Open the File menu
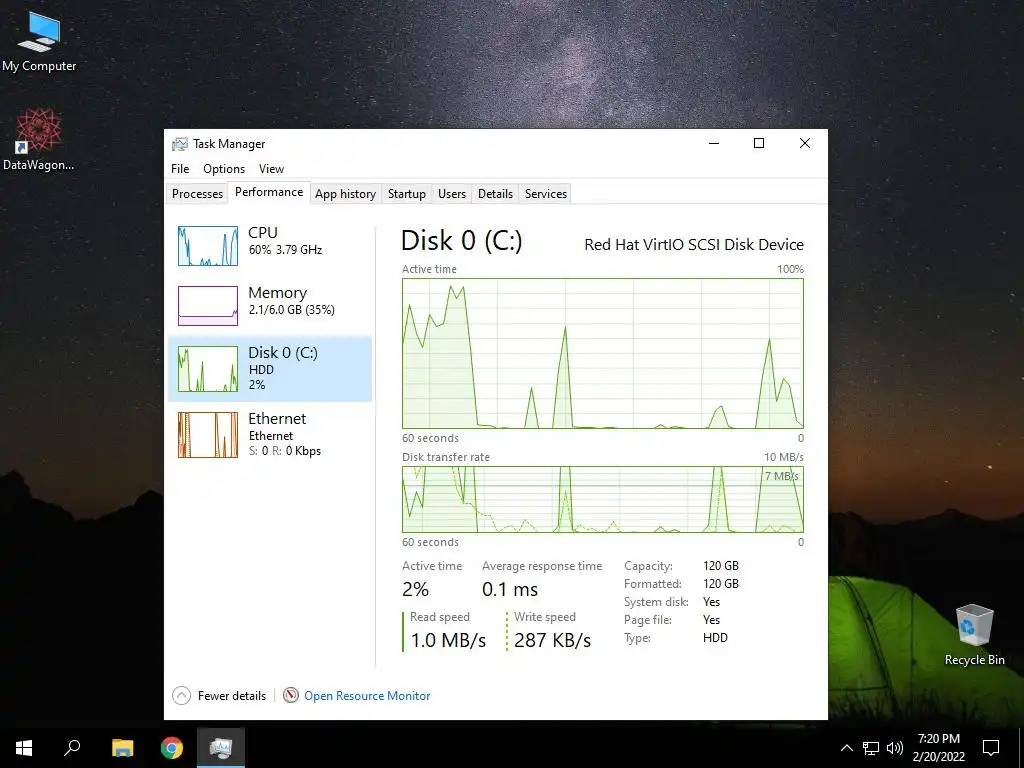The height and width of the screenshot is (768, 1024). (180, 168)
